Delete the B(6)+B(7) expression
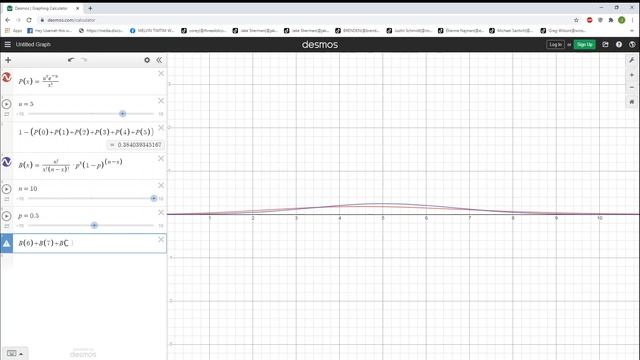 [x=161, y=239]
